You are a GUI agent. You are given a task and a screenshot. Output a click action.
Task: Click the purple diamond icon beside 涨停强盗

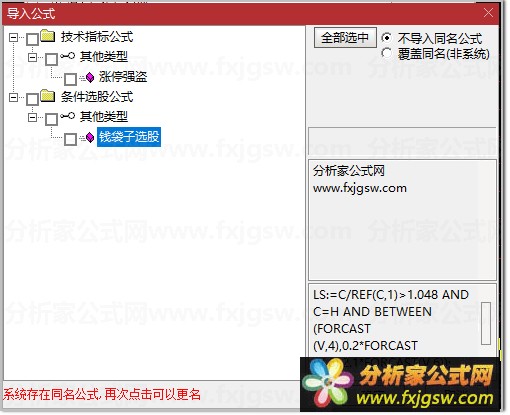click(x=90, y=78)
